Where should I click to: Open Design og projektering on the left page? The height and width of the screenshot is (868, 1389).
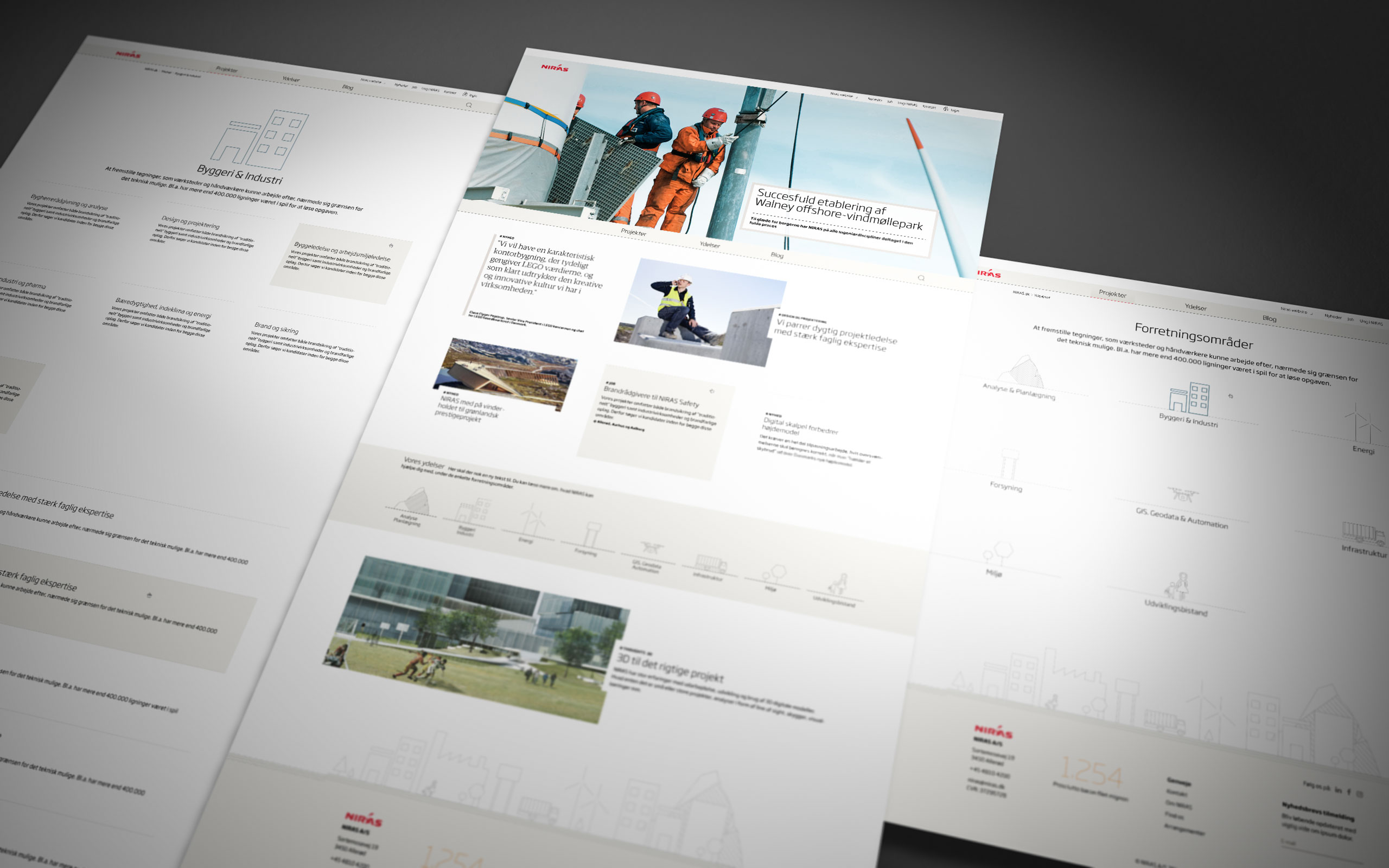[190, 222]
